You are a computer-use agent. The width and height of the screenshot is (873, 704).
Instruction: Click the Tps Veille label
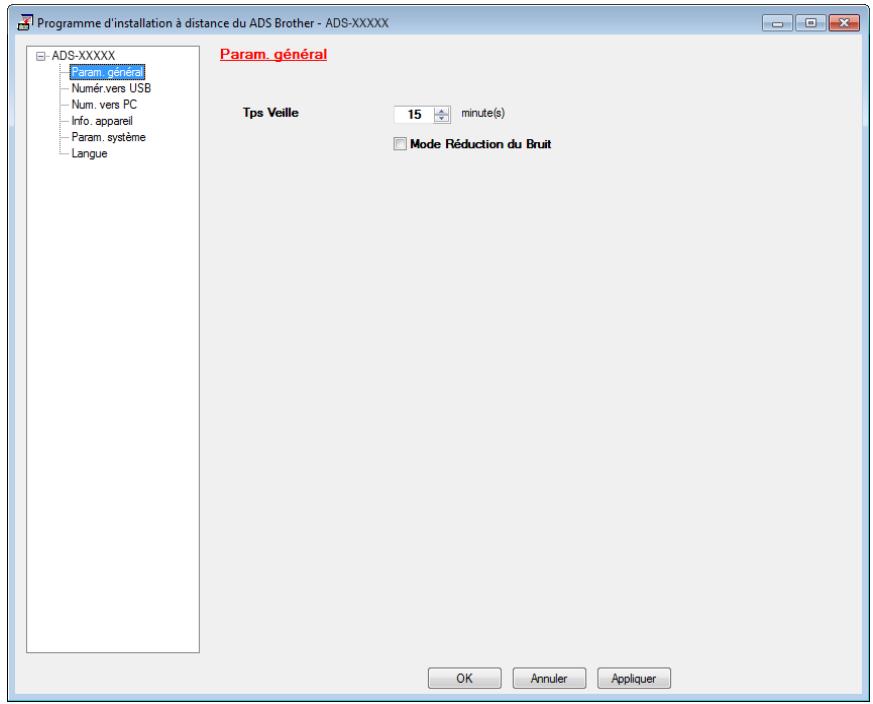[x=271, y=113]
